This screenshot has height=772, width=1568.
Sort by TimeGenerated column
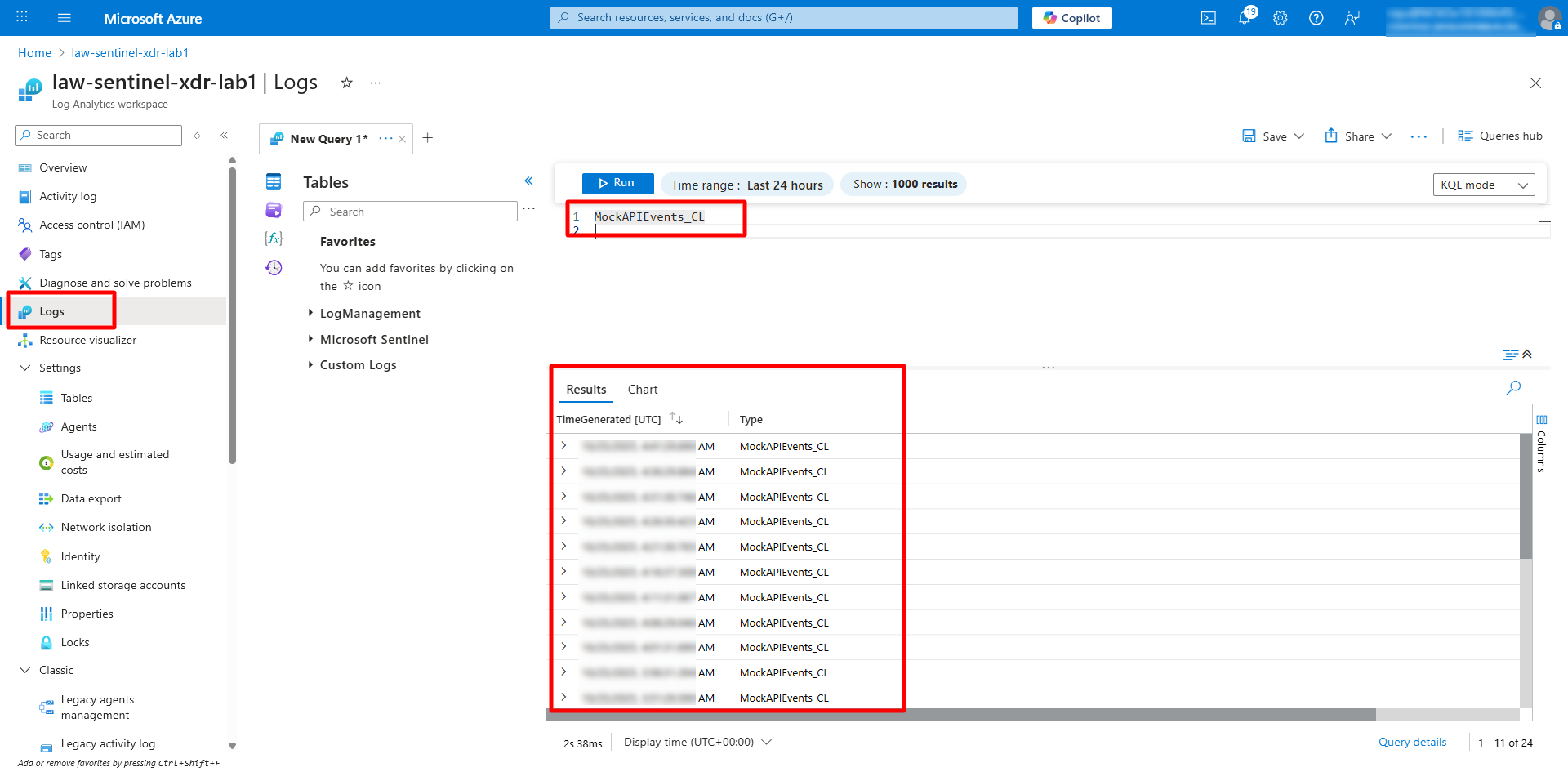[675, 418]
